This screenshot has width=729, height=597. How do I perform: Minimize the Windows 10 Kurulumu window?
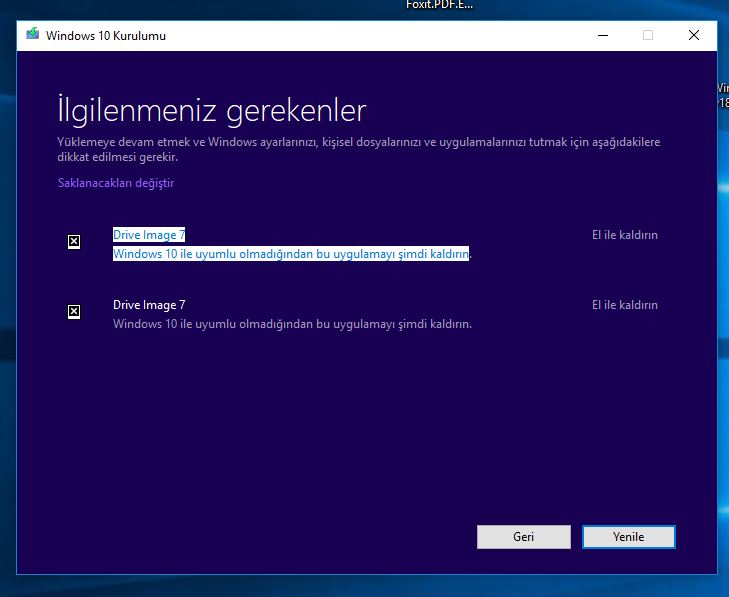tap(603, 35)
